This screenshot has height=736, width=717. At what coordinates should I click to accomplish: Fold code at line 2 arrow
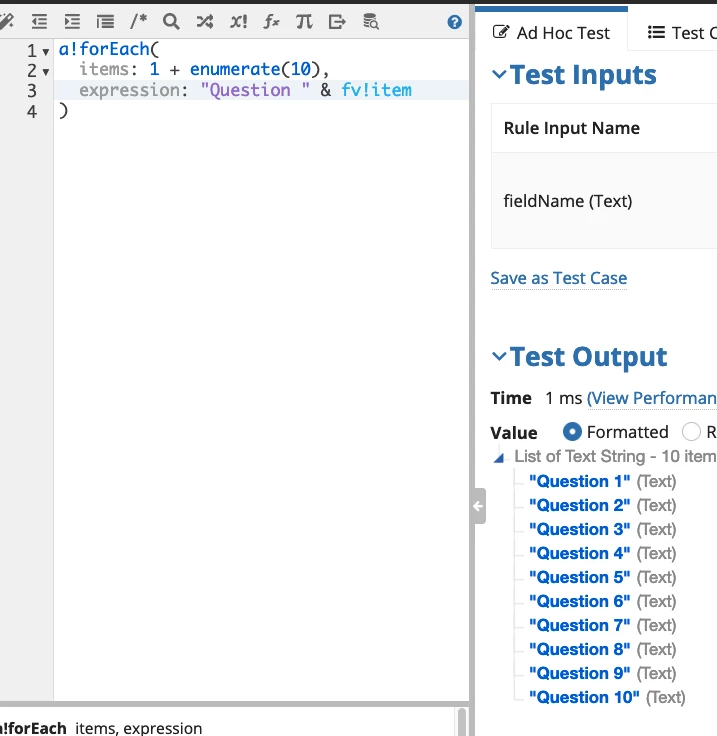pyautogui.click(x=46, y=72)
